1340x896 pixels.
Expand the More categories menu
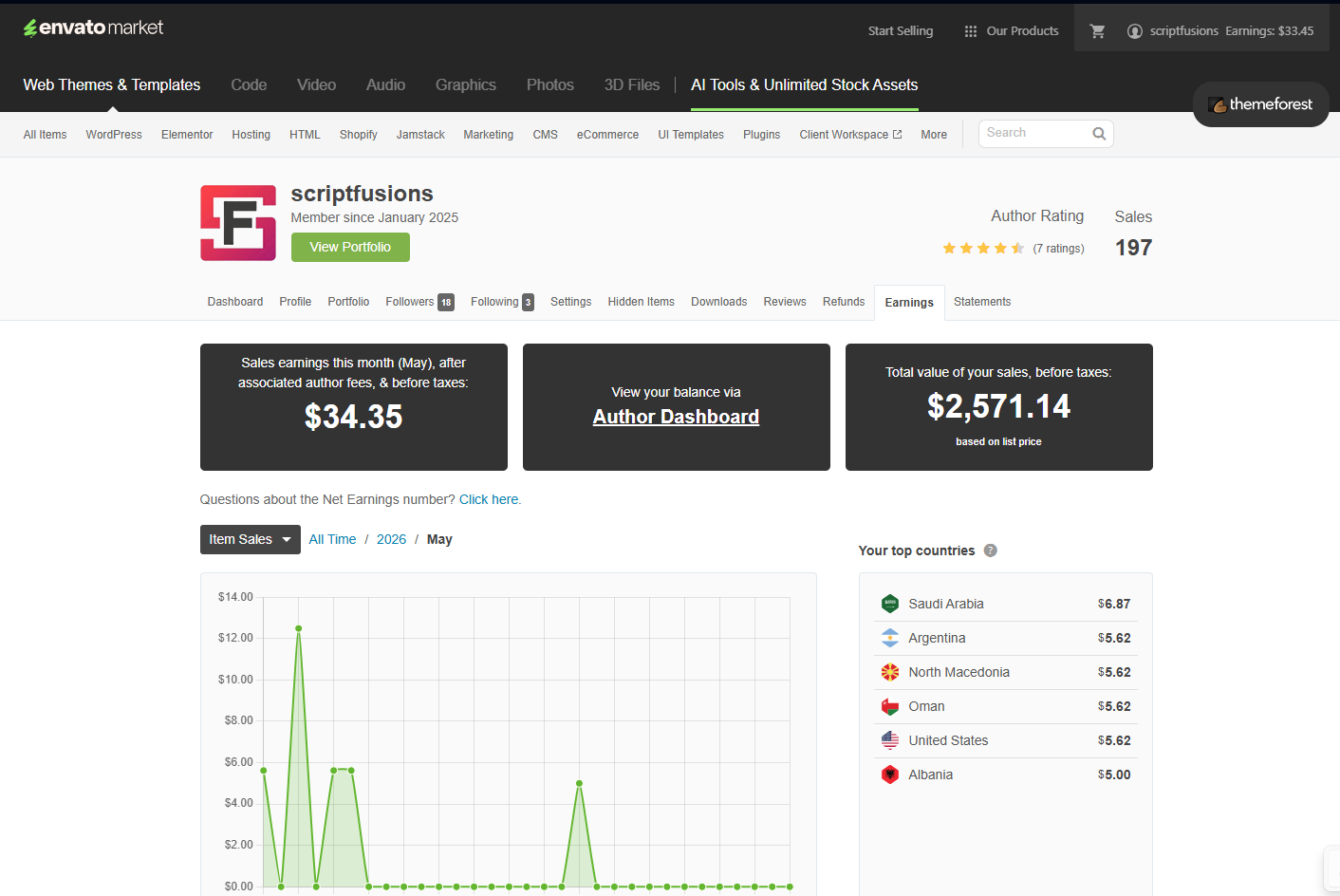934,135
